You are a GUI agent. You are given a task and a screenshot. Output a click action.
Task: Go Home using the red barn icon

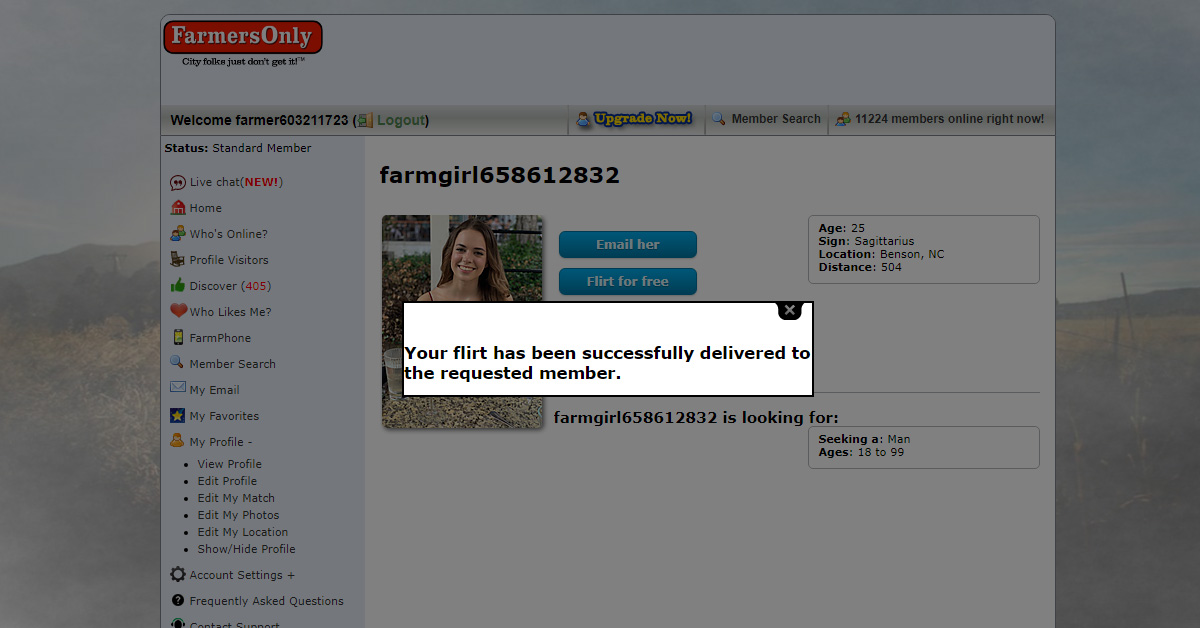pyautogui.click(x=178, y=208)
